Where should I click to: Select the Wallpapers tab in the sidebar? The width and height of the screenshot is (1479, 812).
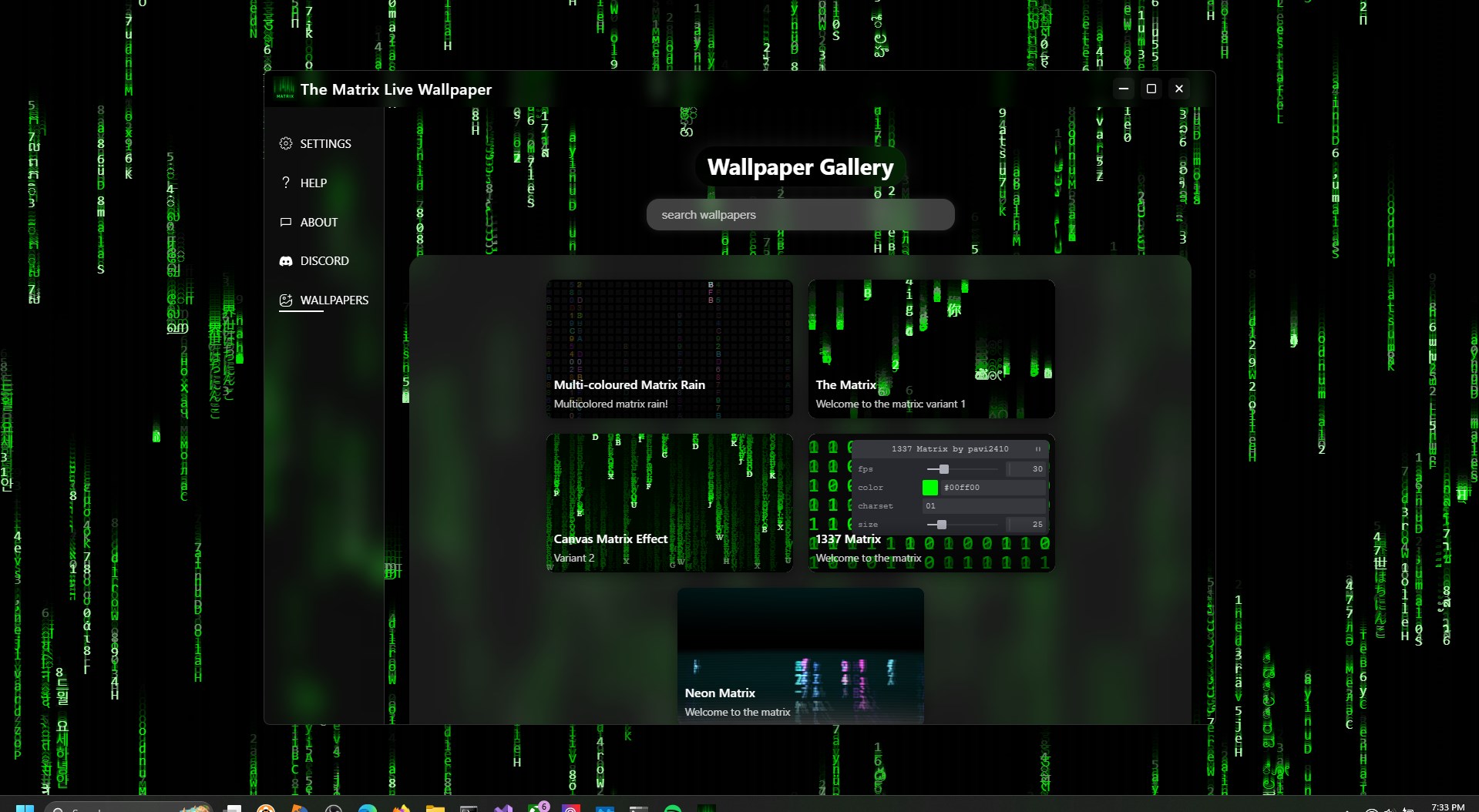click(324, 300)
